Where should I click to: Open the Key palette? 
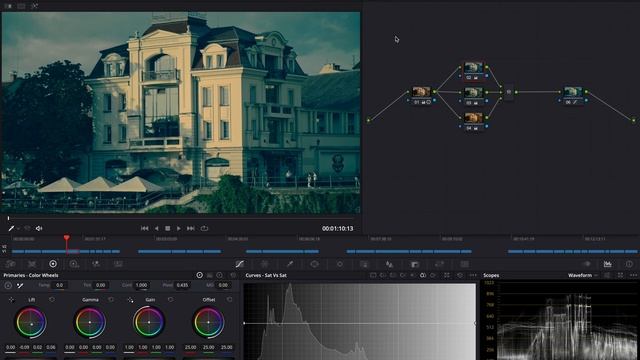pyautogui.click(x=415, y=264)
